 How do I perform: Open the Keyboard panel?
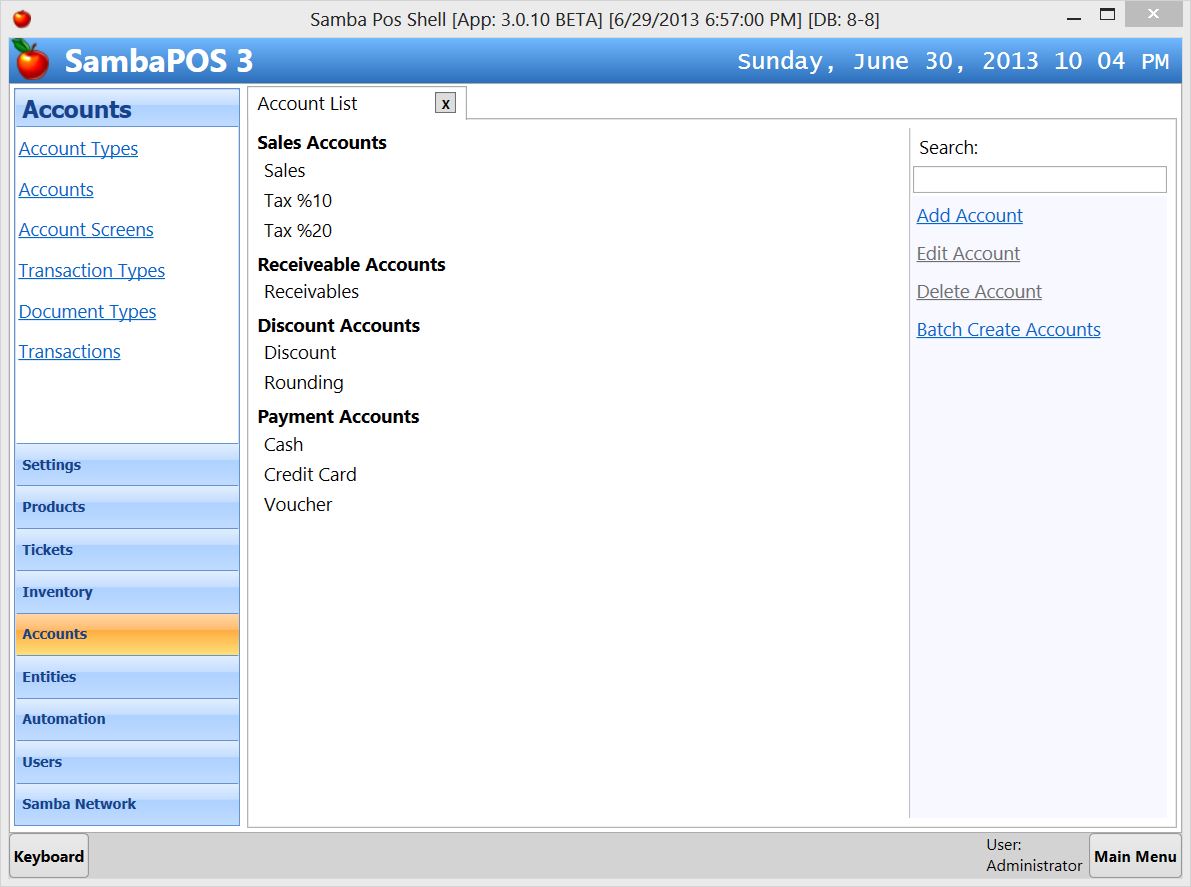48,856
